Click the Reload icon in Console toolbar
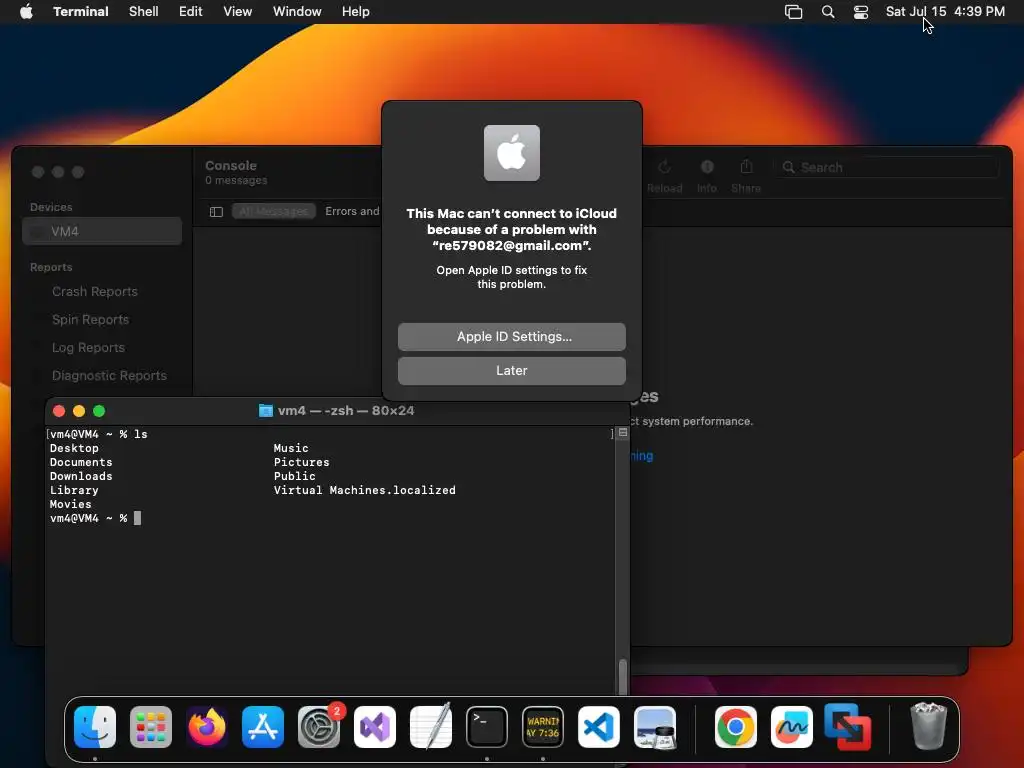 coord(664,167)
